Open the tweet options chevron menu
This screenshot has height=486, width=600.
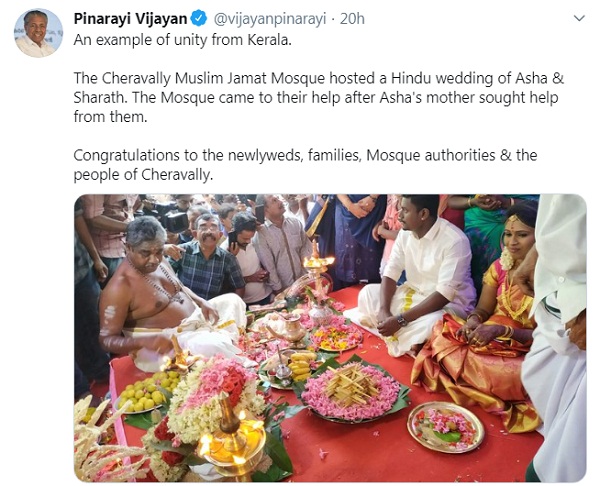[x=580, y=18]
